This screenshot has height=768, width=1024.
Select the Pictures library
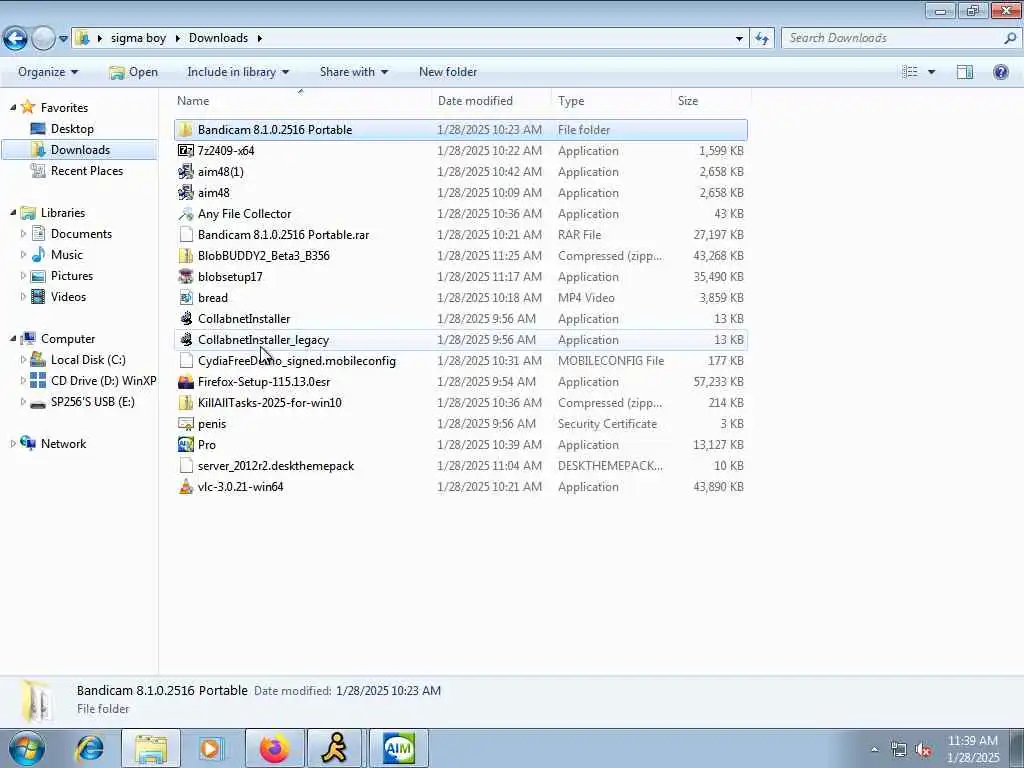coord(71,276)
